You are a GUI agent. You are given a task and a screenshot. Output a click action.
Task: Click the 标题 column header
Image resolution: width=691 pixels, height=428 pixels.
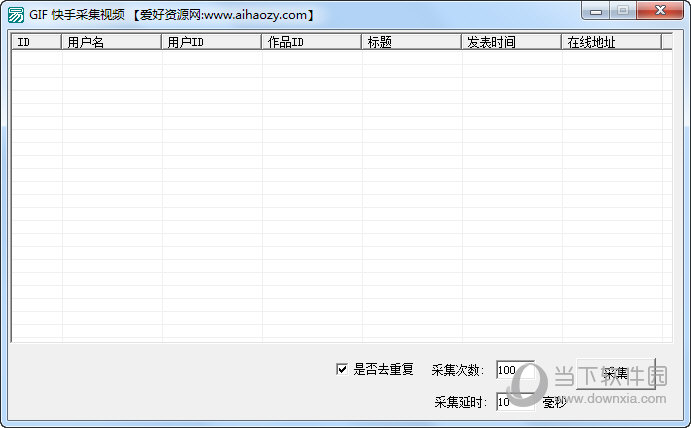tap(411, 42)
